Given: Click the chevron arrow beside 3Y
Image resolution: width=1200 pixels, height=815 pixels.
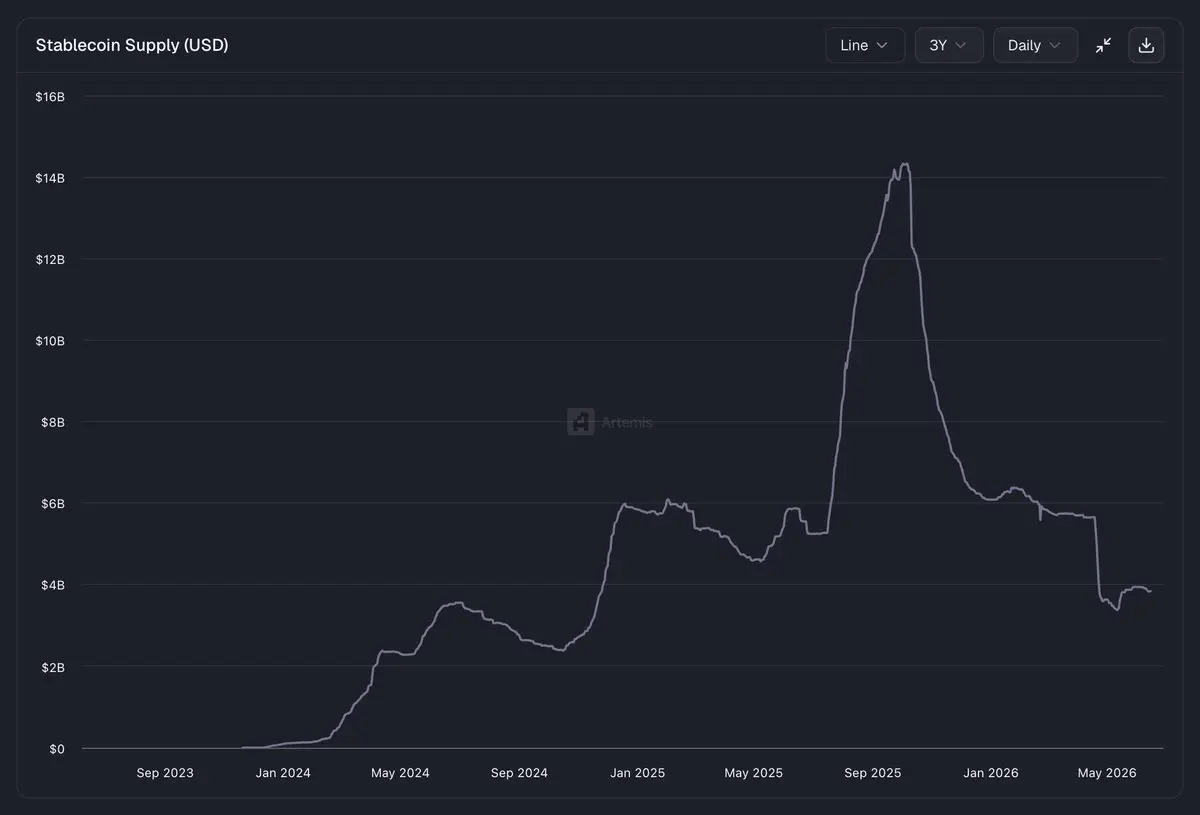Looking at the screenshot, I should (961, 45).
